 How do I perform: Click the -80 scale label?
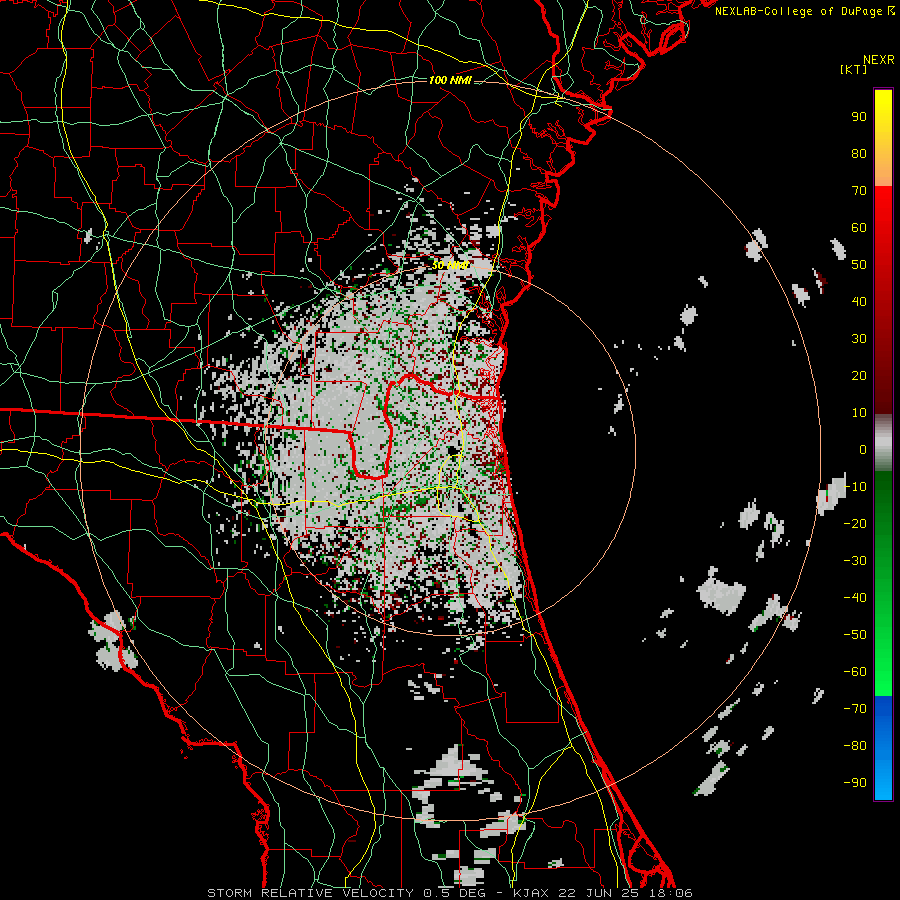pyautogui.click(x=855, y=746)
